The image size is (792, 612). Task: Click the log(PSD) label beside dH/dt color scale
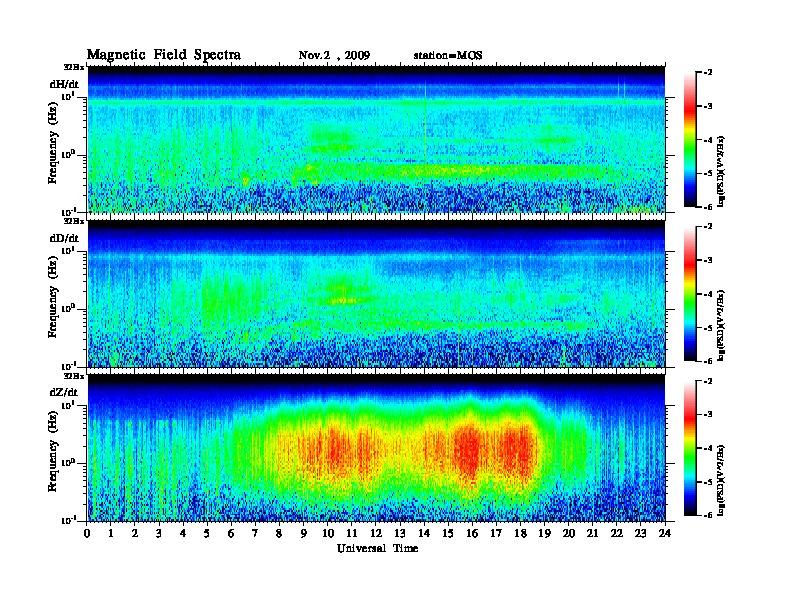[721, 171]
